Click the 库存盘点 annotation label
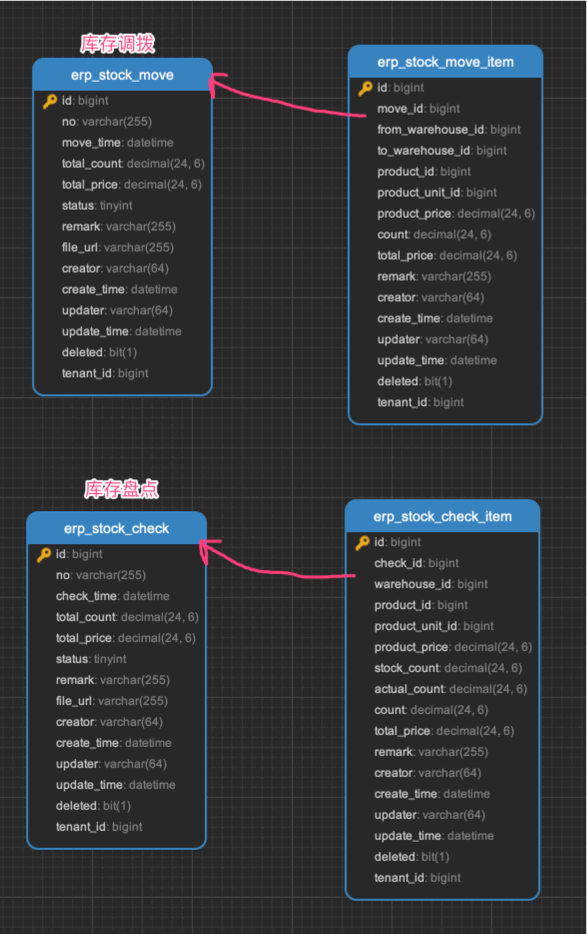This screenshot has height=934, width=587. pos(121,489)
